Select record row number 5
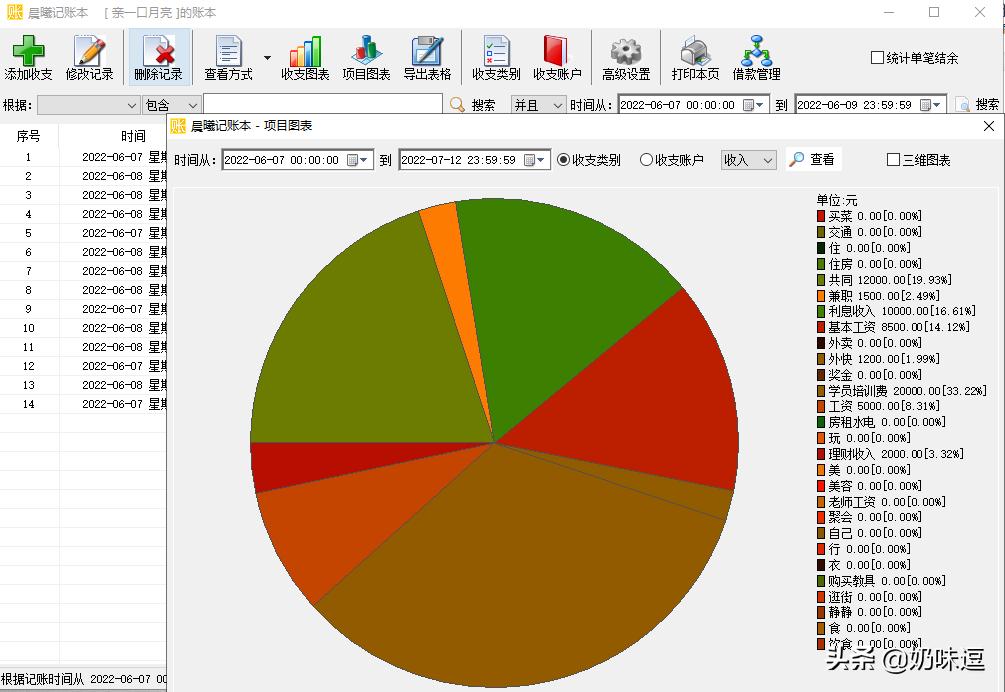Image resolution: width=1005 pixels, height=692 pixels. pyautogui.click(x=83, y=233)
